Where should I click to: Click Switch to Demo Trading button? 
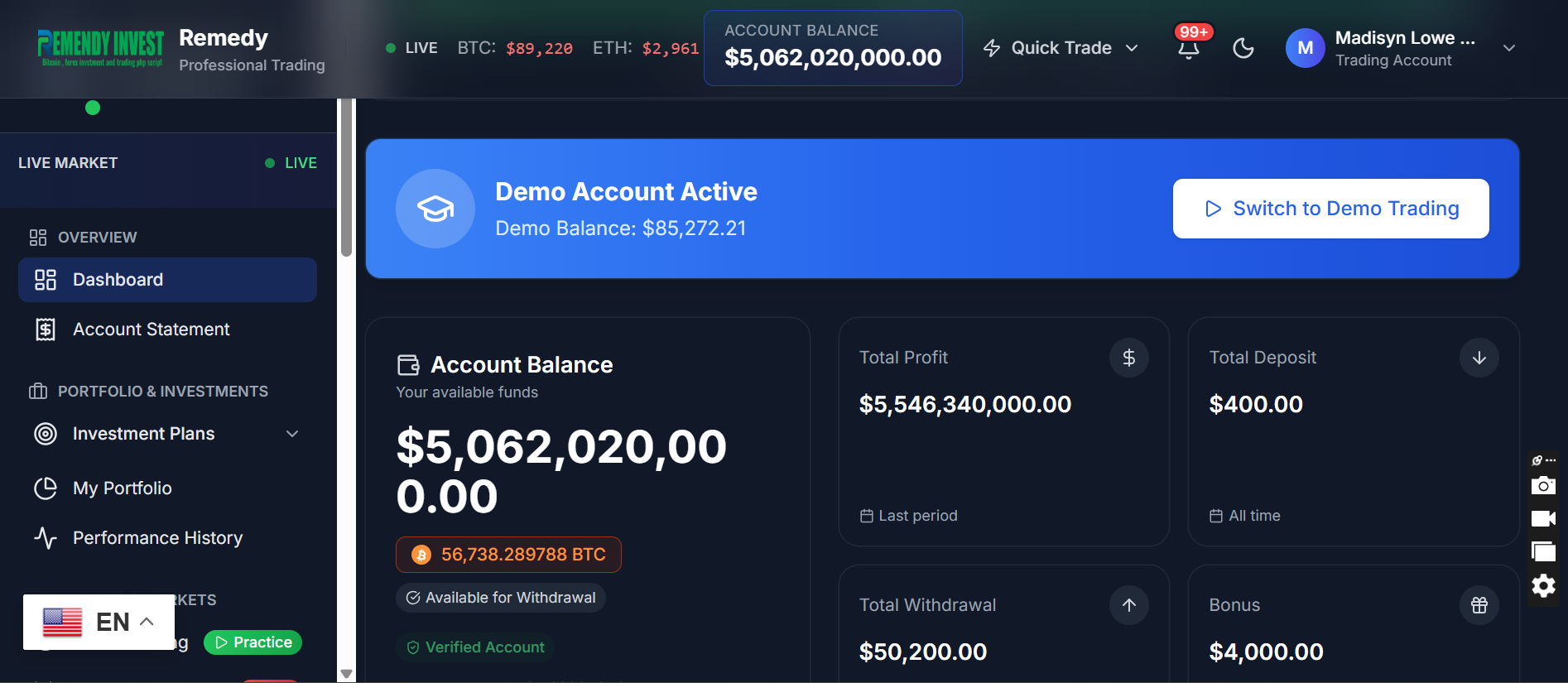point(1330,209)
